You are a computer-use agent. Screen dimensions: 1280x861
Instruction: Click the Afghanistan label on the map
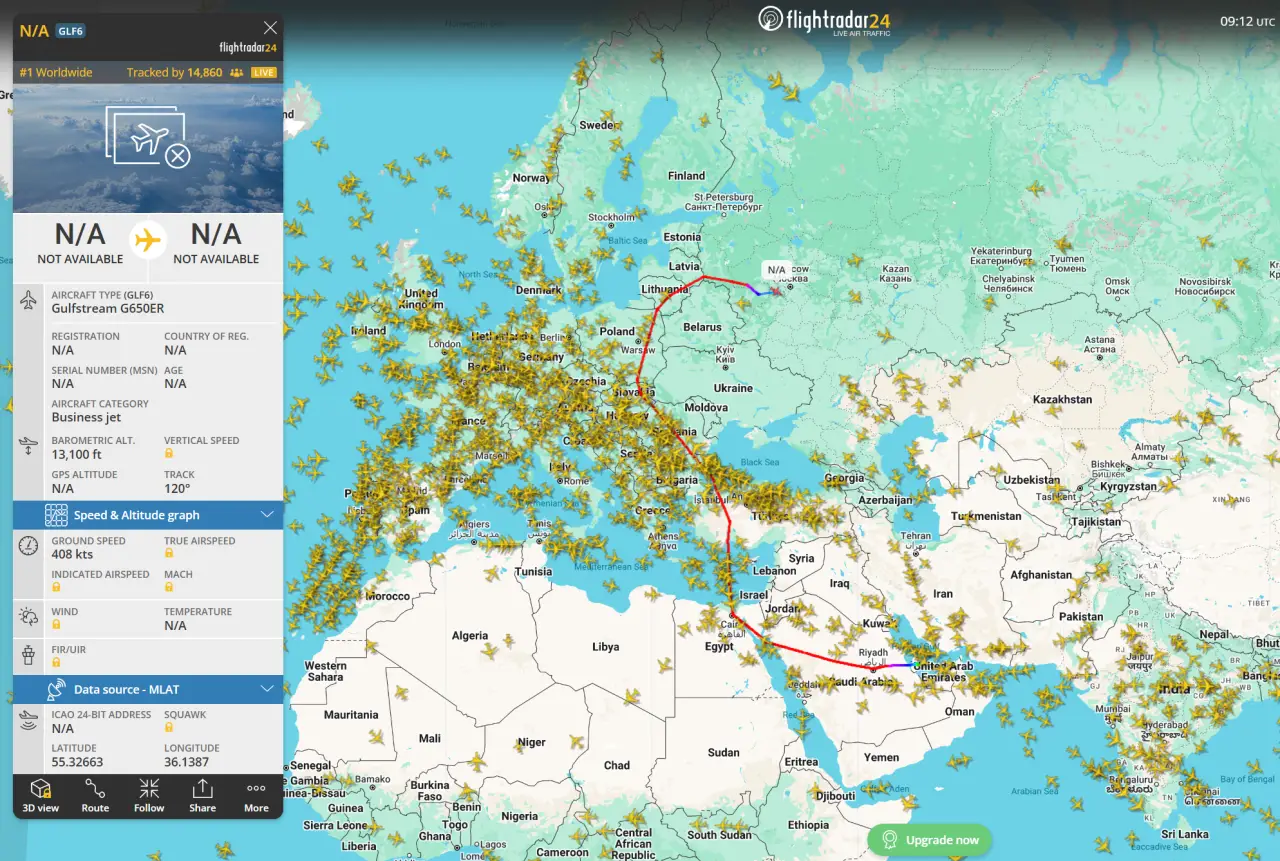coord(1040,576)
